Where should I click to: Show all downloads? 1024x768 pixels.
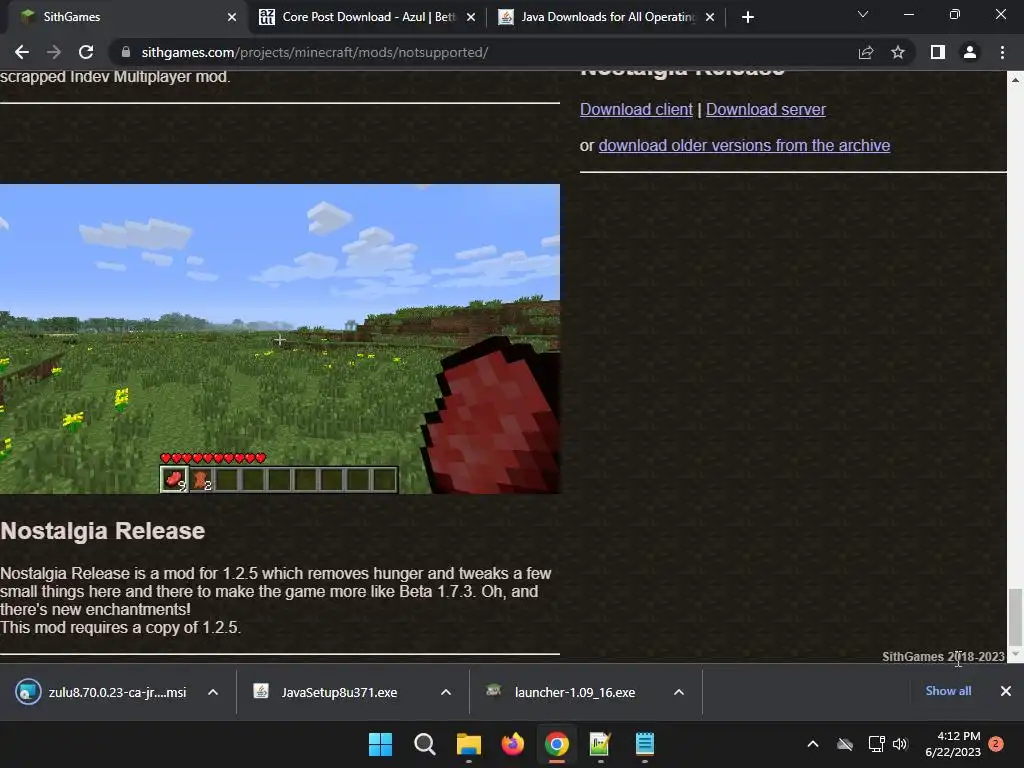click(948, 691)
